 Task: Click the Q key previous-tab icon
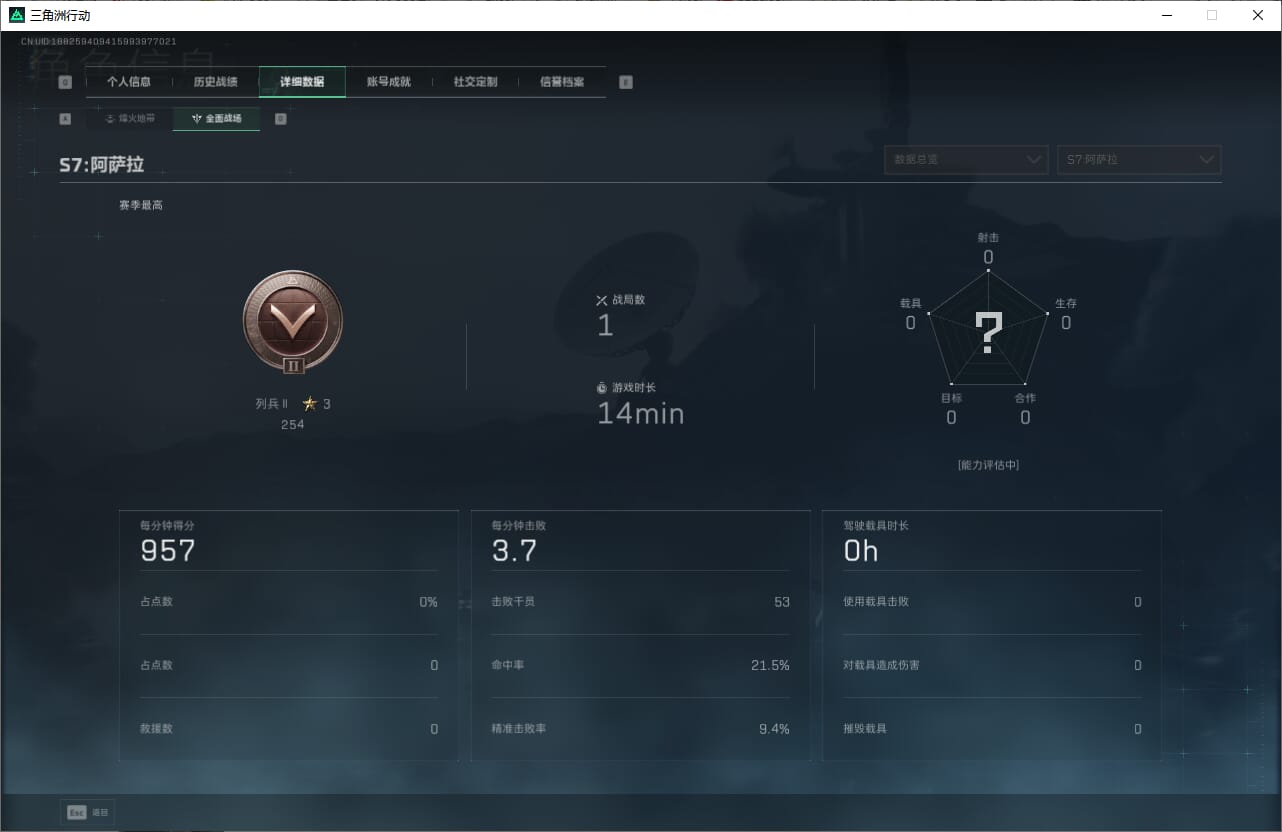click(x=65, y=82)
